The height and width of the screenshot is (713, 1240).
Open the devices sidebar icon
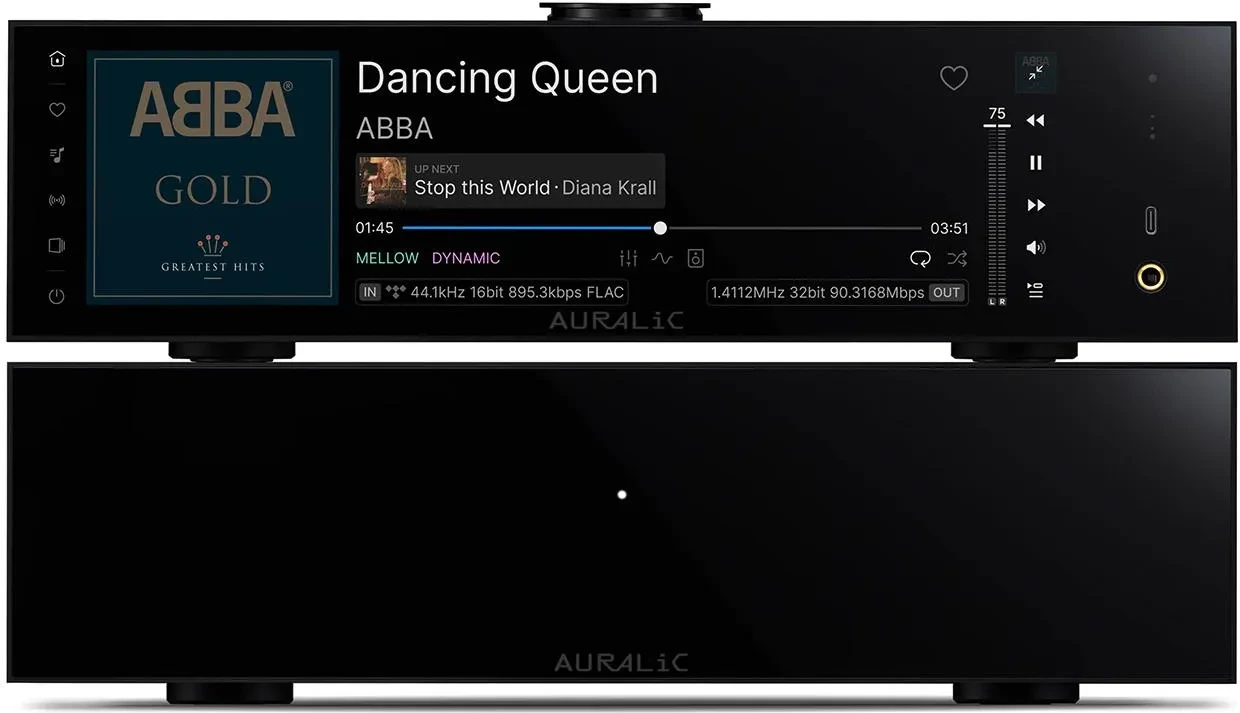coord(57,245)
